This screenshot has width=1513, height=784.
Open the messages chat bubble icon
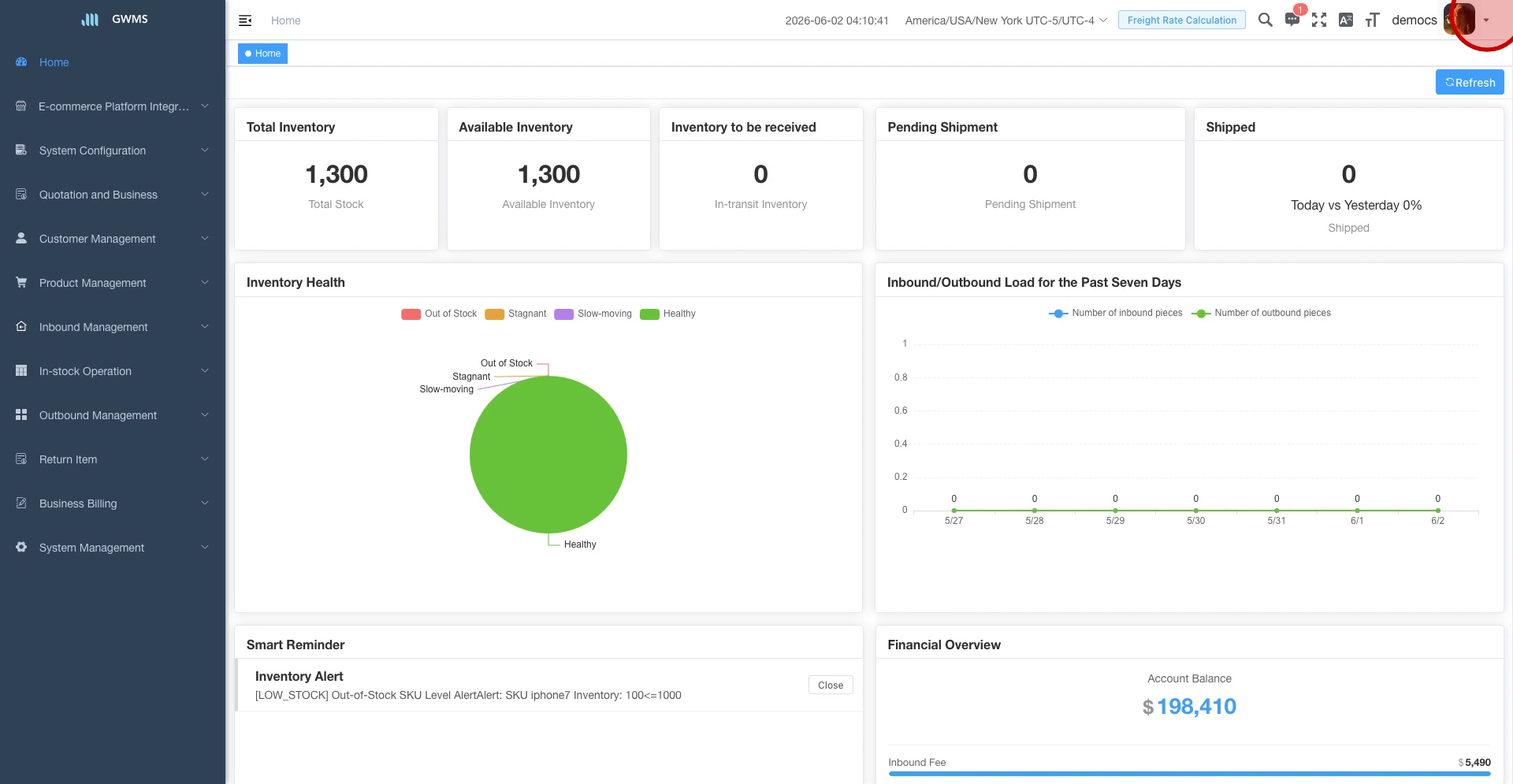(1292, 20)
